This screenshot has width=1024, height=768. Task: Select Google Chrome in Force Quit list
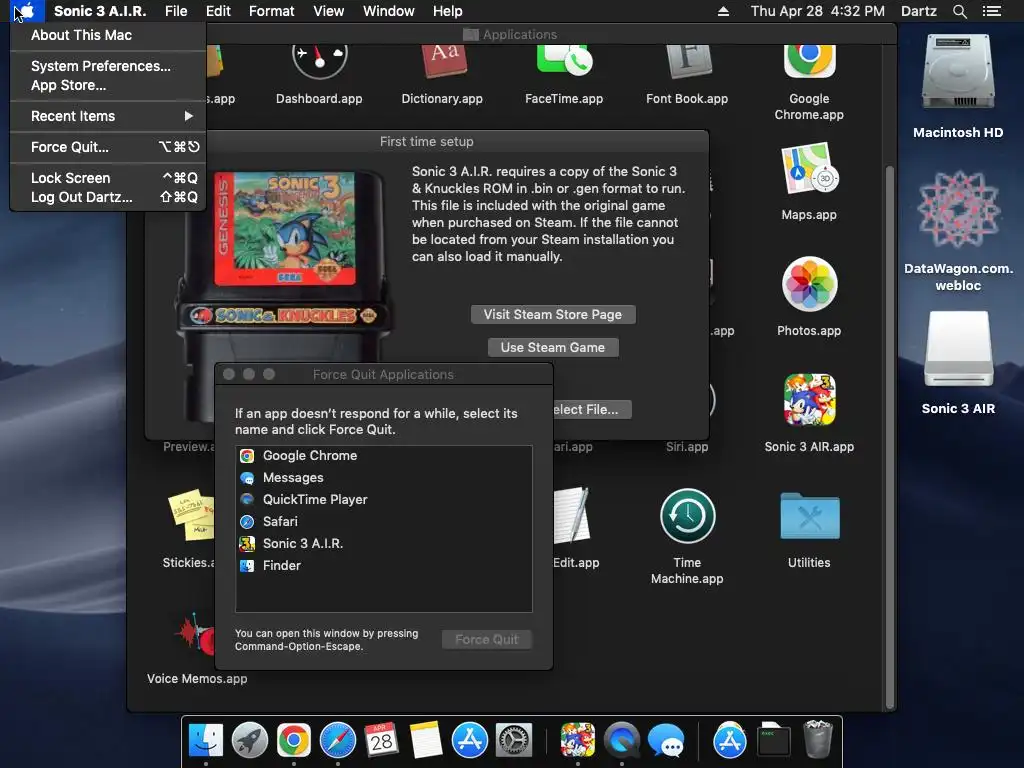click(383, 456)
